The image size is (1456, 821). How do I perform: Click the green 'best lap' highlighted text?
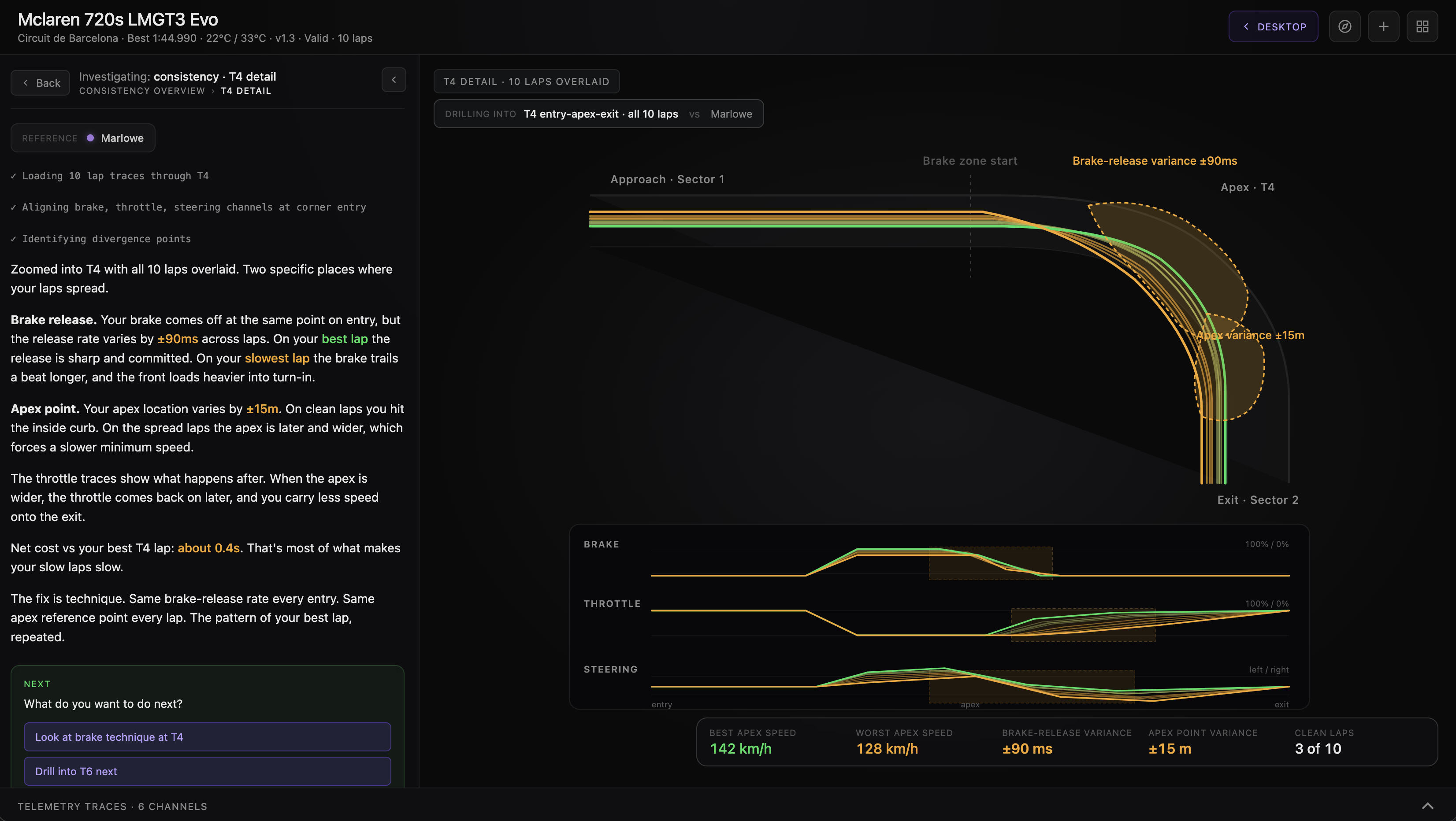point(345,339)
